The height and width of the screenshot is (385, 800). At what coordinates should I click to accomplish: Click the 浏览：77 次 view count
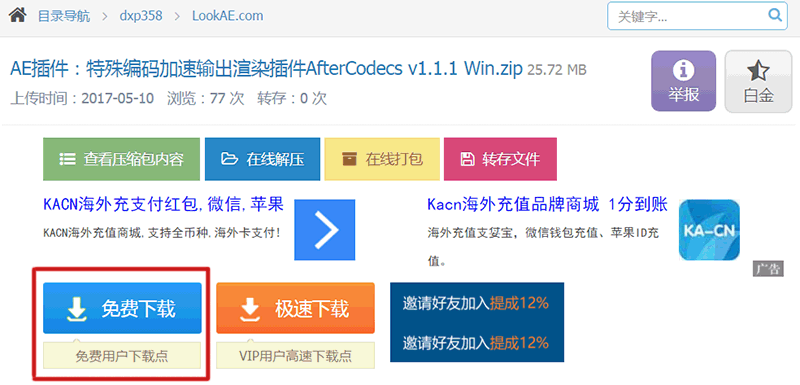pos(206,98)
